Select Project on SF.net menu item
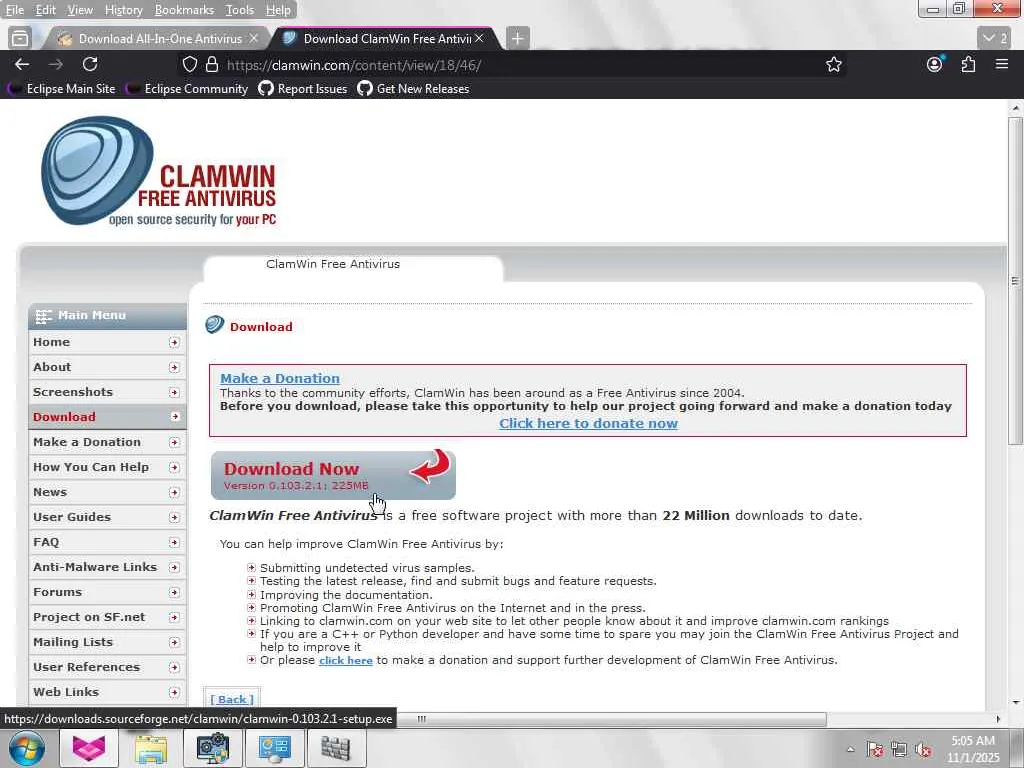 coord(107,616)
